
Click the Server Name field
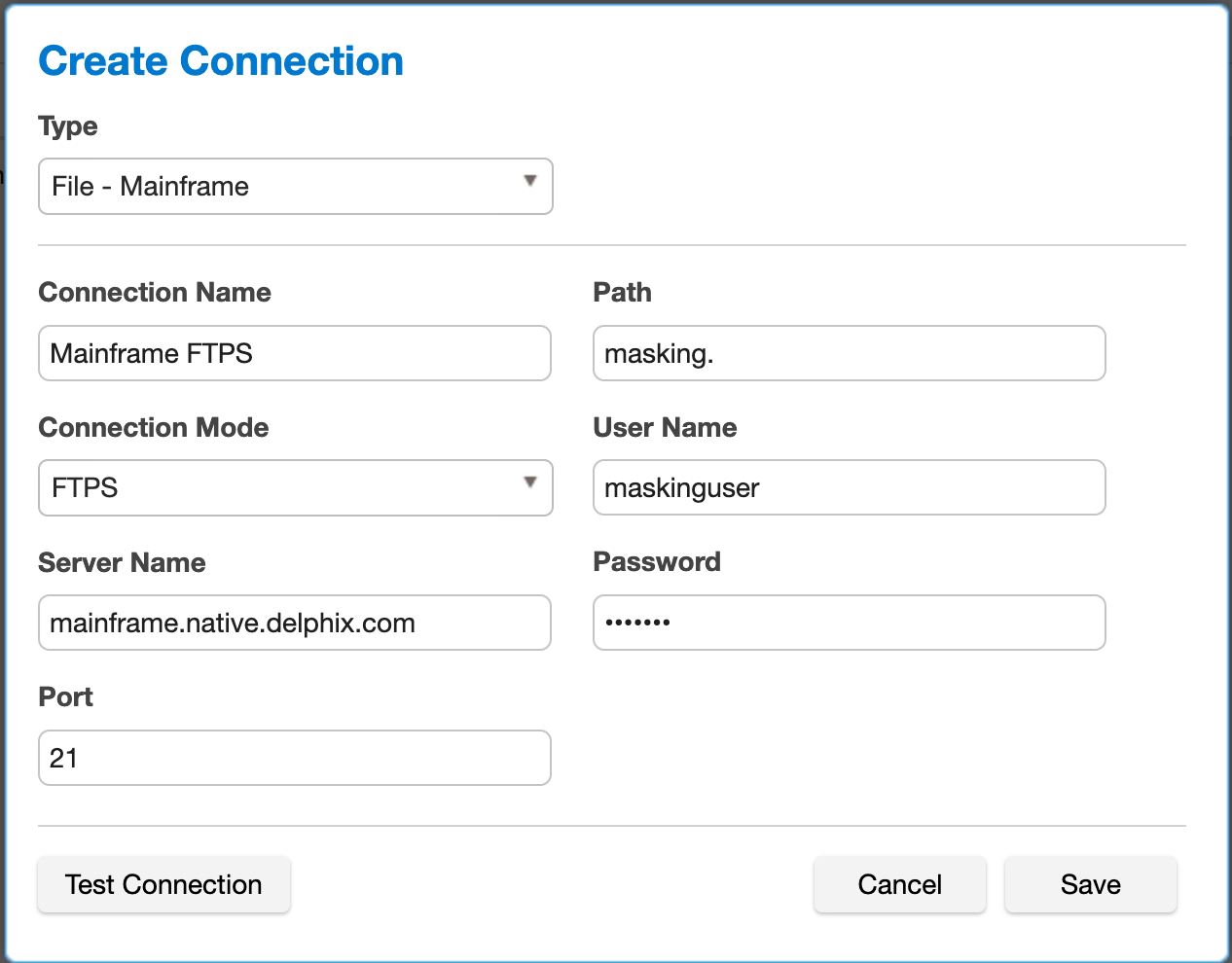[x=294, y=623]
